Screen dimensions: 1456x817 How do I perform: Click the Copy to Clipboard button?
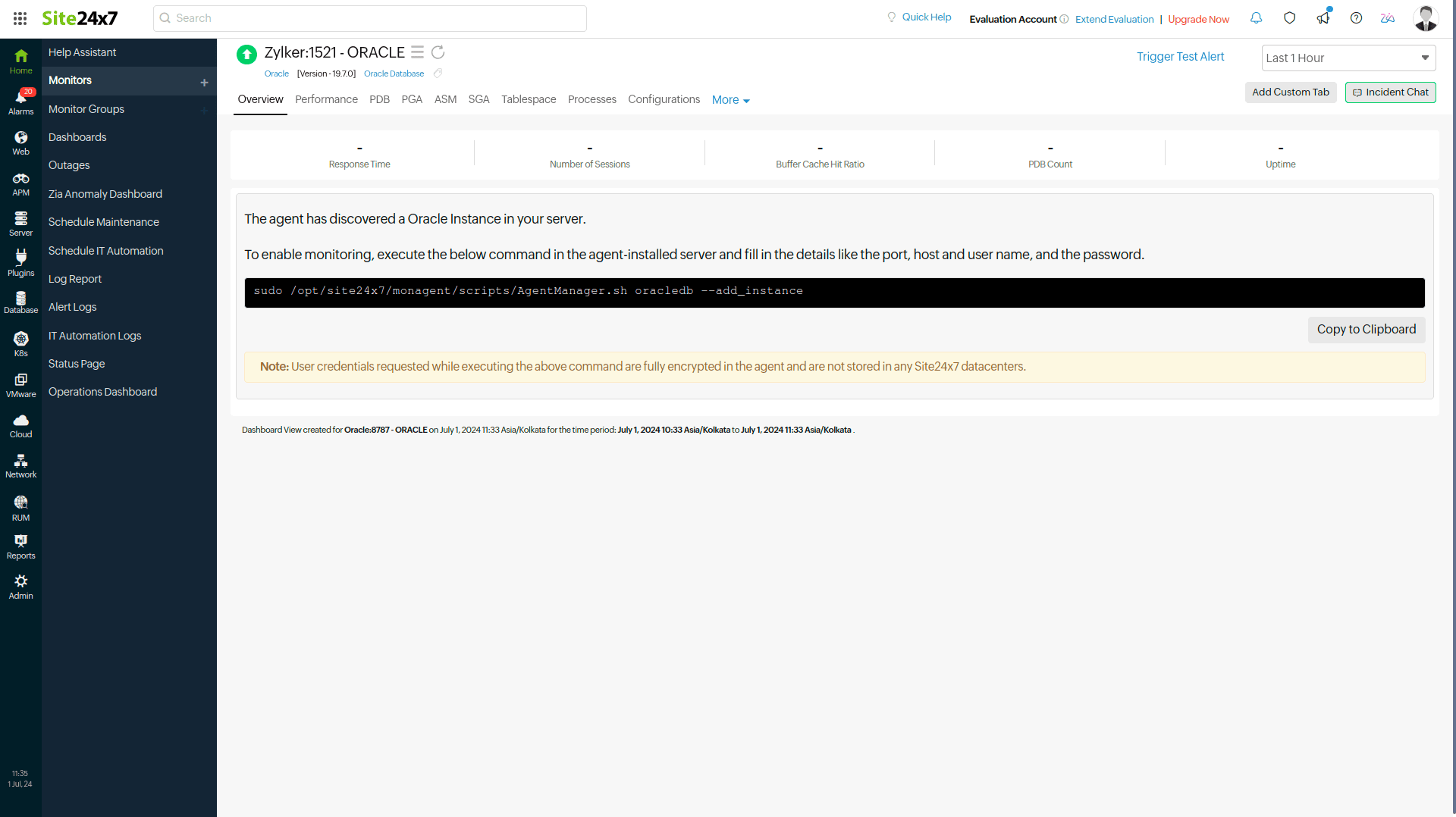tap(1366, 330)
